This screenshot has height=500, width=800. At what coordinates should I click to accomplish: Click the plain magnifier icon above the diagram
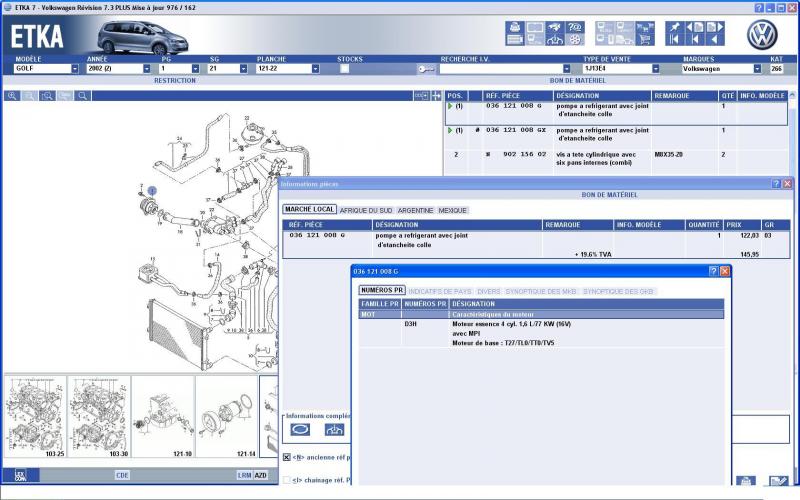(x=82, y=96)
